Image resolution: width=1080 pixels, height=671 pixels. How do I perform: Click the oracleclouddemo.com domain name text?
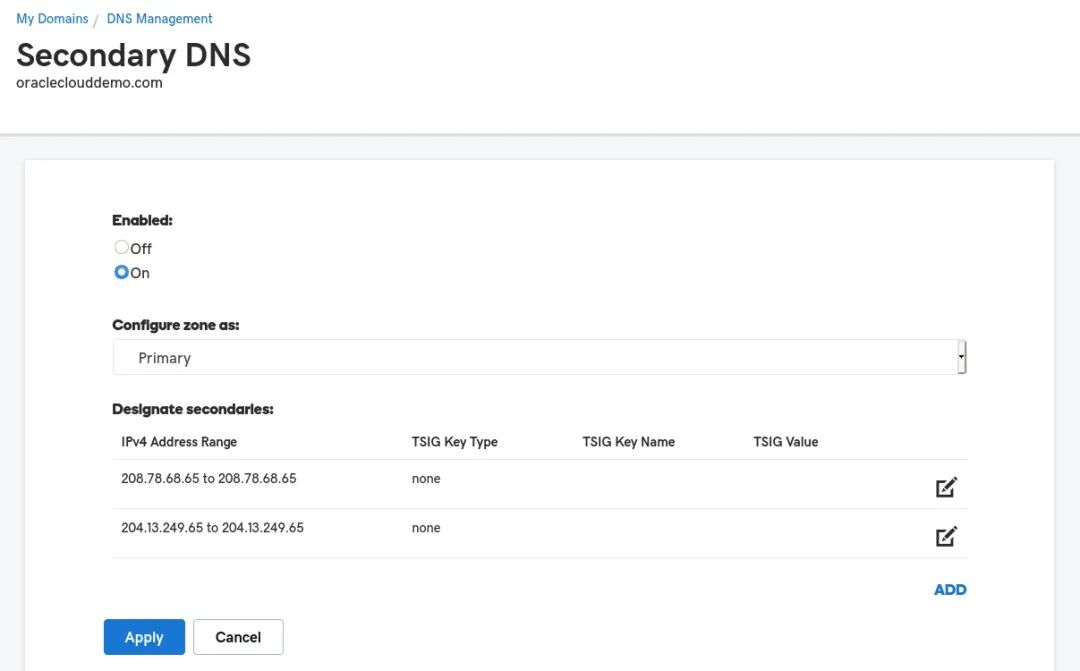(89, 83)
